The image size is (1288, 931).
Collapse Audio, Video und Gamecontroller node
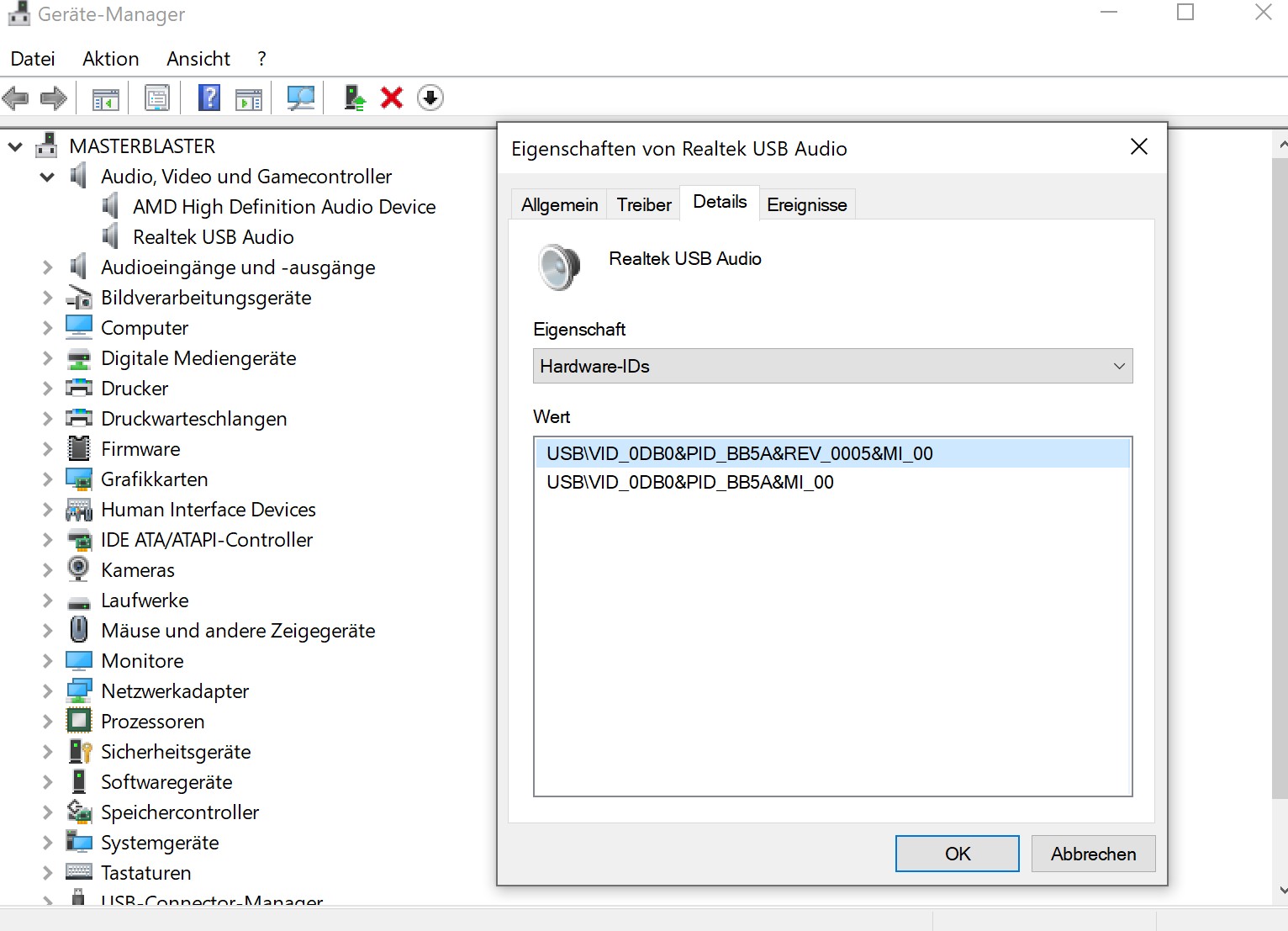[47, 177]
